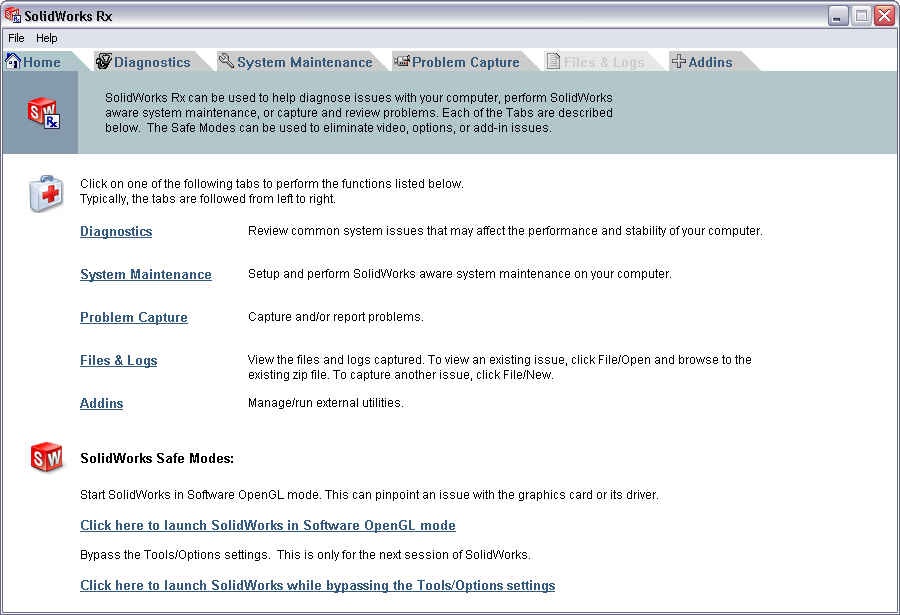Click 'Manage/run external utilities.' text
This screenshot has width=900, height=615.
pyautogui.click(x=325, y=403)
